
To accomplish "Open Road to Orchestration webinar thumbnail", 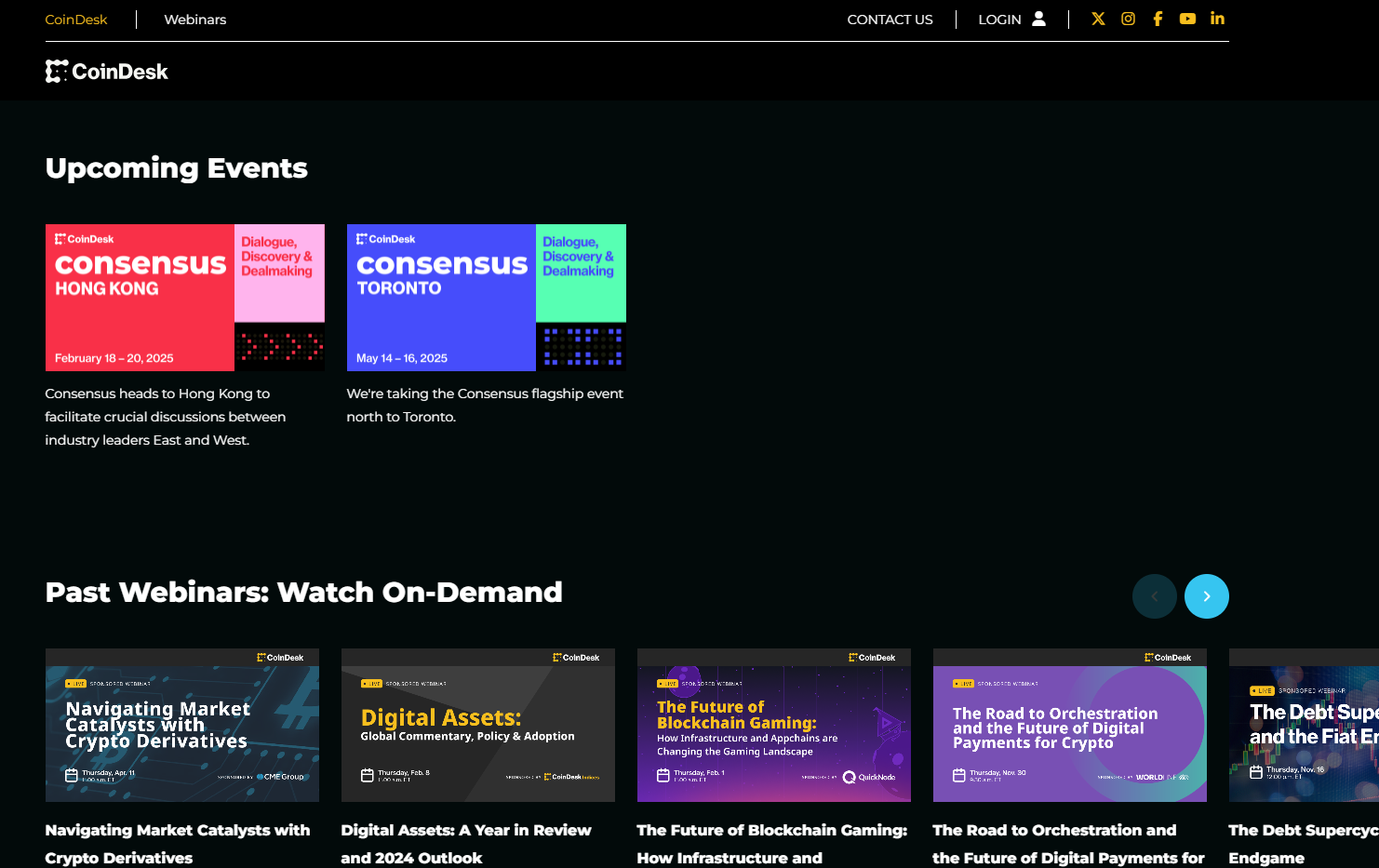I will tap(1070, 725).
